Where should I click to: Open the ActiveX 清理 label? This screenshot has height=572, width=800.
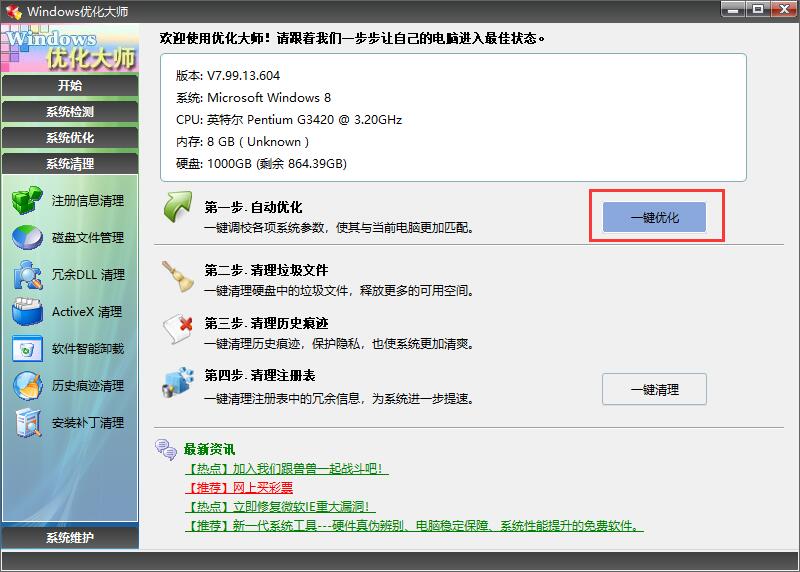87,312
